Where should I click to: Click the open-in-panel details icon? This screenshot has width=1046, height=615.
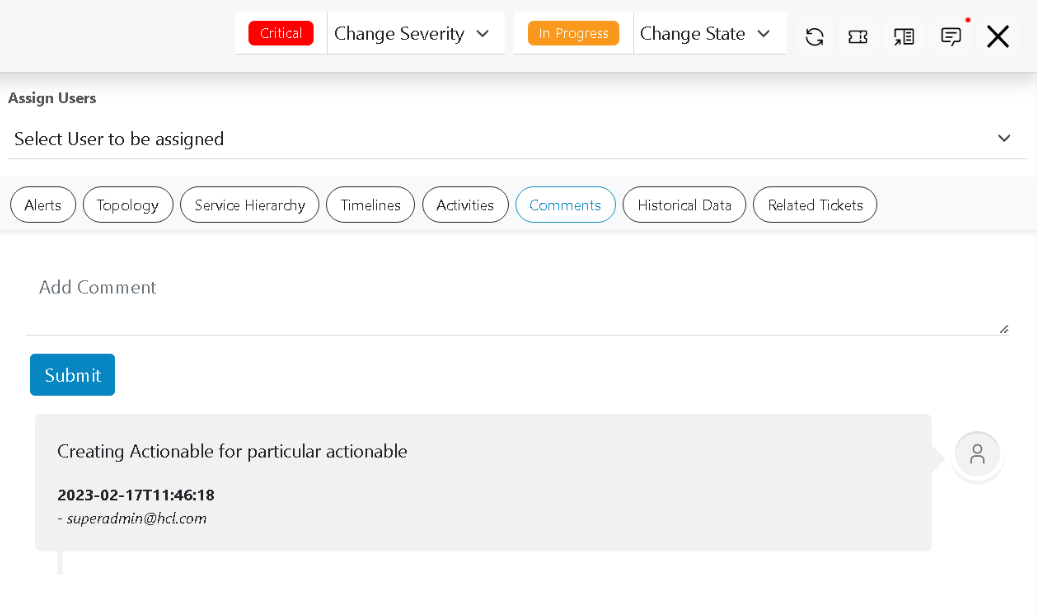coord(904,37)
